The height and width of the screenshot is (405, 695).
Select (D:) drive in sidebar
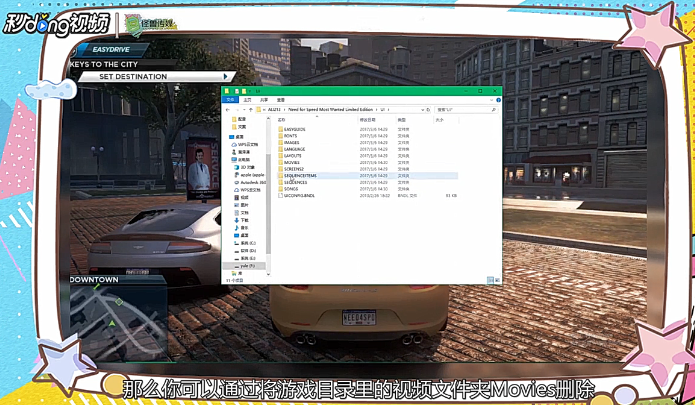click(x=245, y=251)
